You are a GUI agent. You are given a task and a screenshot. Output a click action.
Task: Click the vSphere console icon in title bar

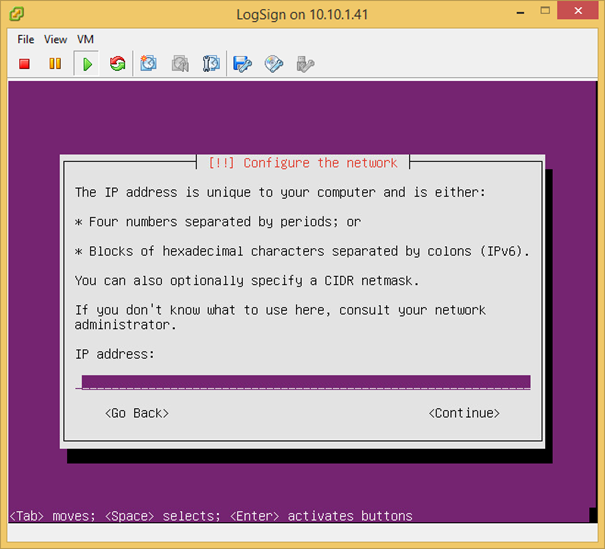point(17,14)
